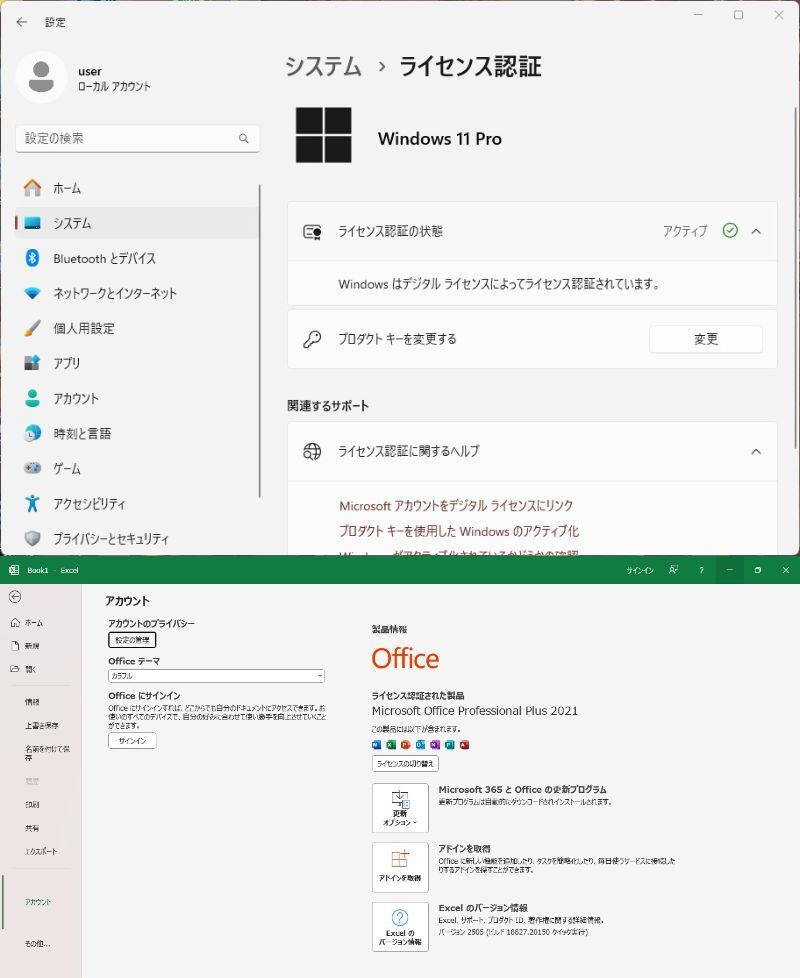Open the Office テーマ dropdown
This screenshot has width=800, height=978.
(x=216, y=676)
